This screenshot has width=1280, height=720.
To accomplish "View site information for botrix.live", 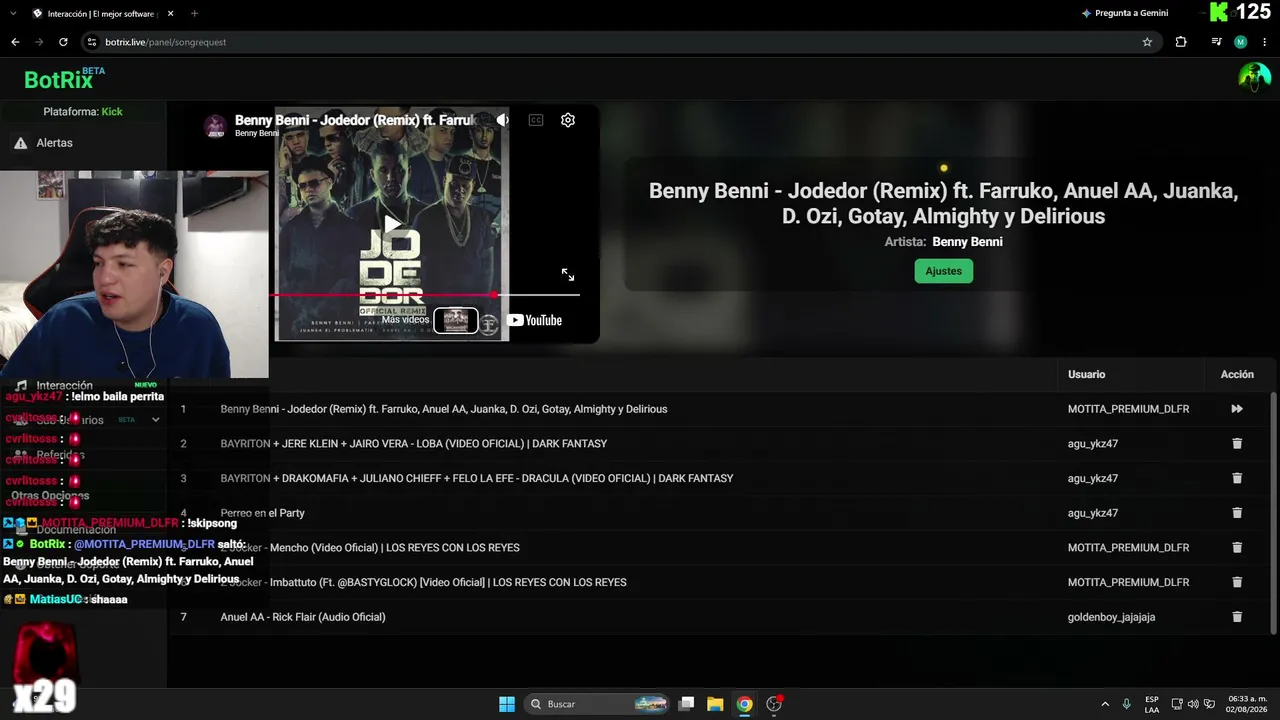I will pyautogui.click(x=92, y=42).
